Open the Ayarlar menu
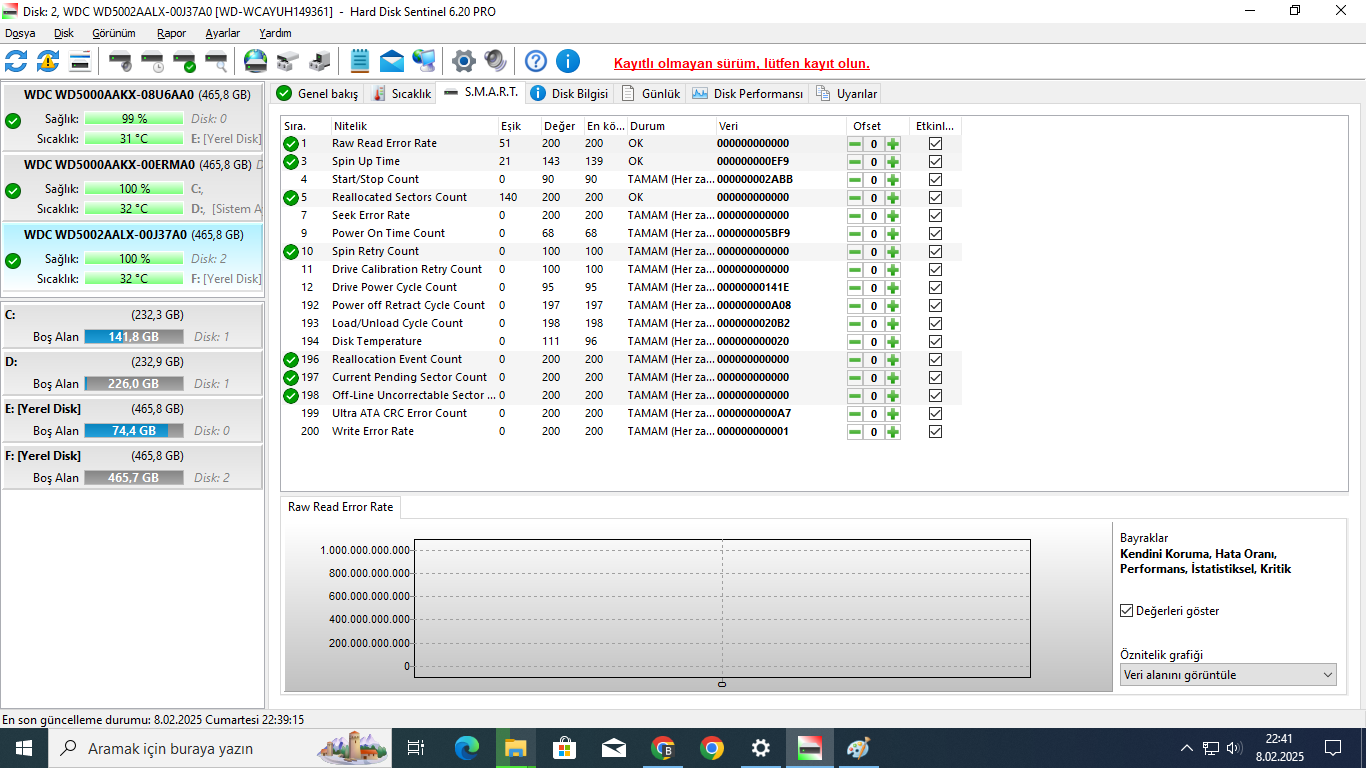1366x768 pixels. (222, 33)
